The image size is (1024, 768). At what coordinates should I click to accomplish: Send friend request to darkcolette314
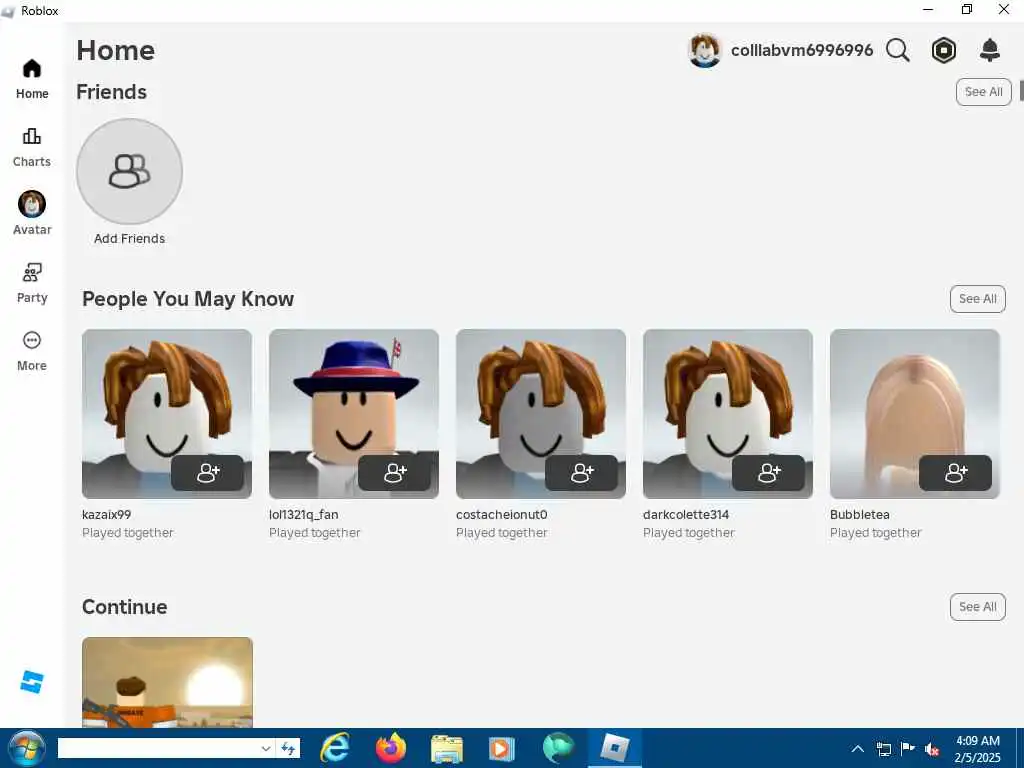[769, 473]
